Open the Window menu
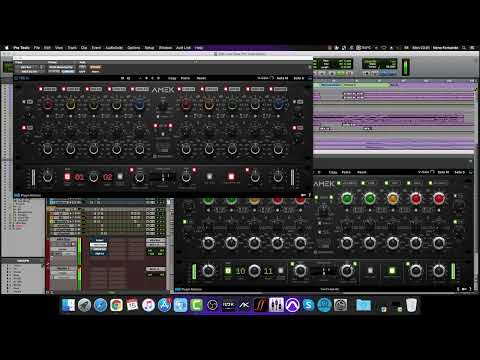Screen dimensions: 480x360 [x=165, y=48]
